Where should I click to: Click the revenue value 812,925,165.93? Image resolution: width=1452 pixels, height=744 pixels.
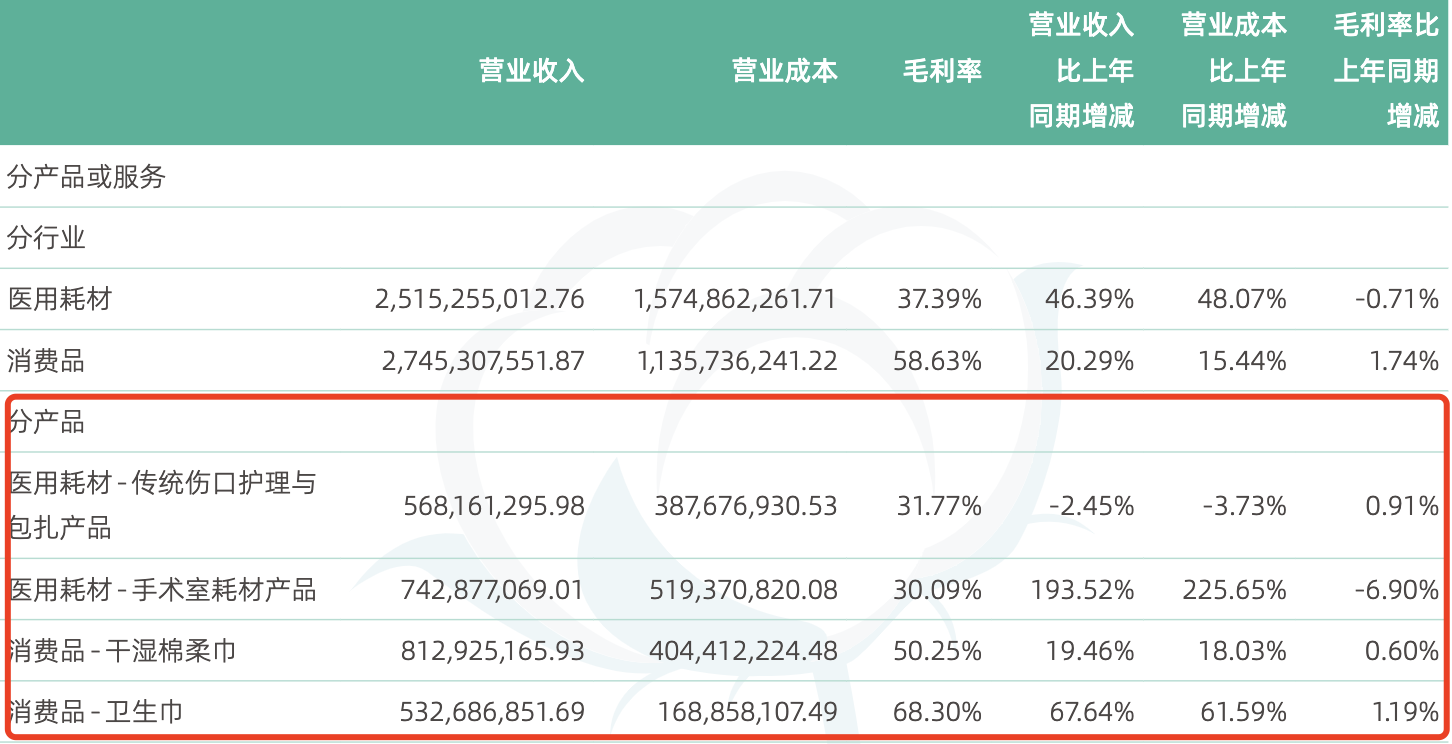click(x=492, y=652)
